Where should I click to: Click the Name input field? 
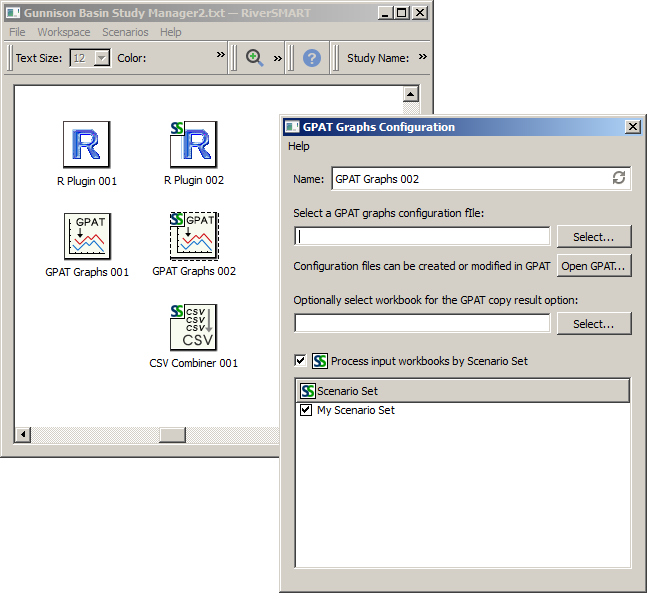tap(481, 179)
